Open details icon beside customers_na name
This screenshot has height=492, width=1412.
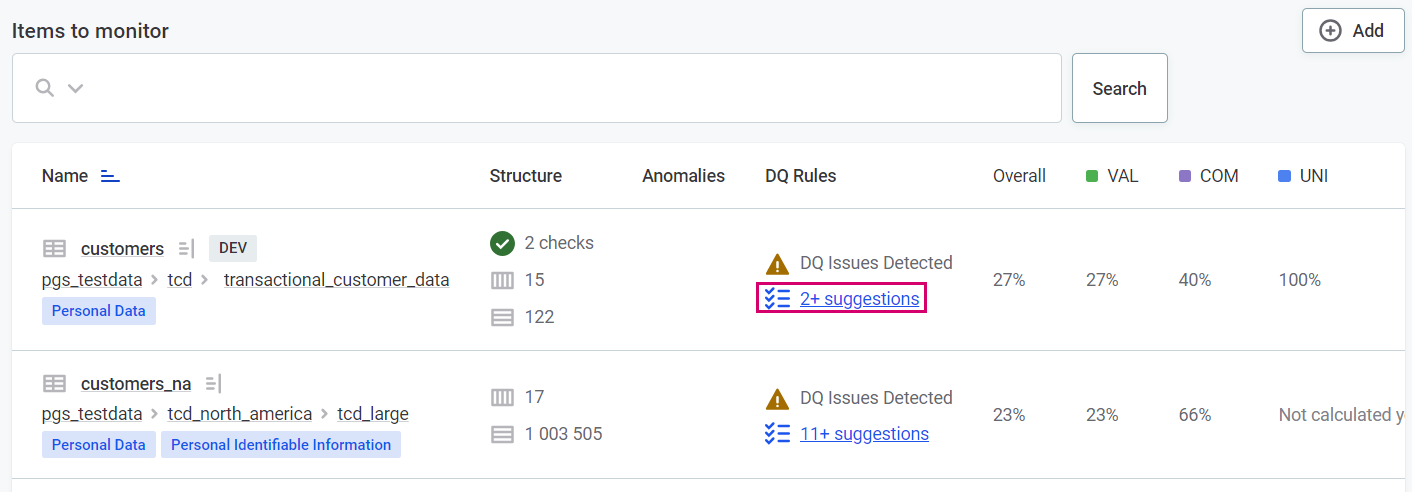(x=213, y=384)
